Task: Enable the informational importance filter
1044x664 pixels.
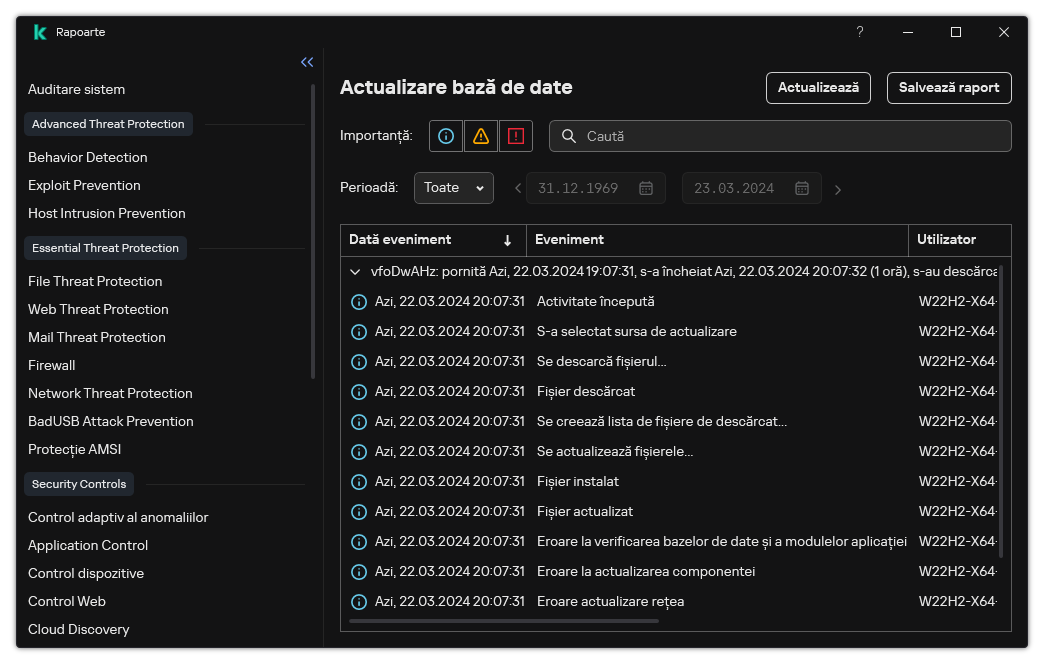Action: pyautogui.click(x=445, y=136)
